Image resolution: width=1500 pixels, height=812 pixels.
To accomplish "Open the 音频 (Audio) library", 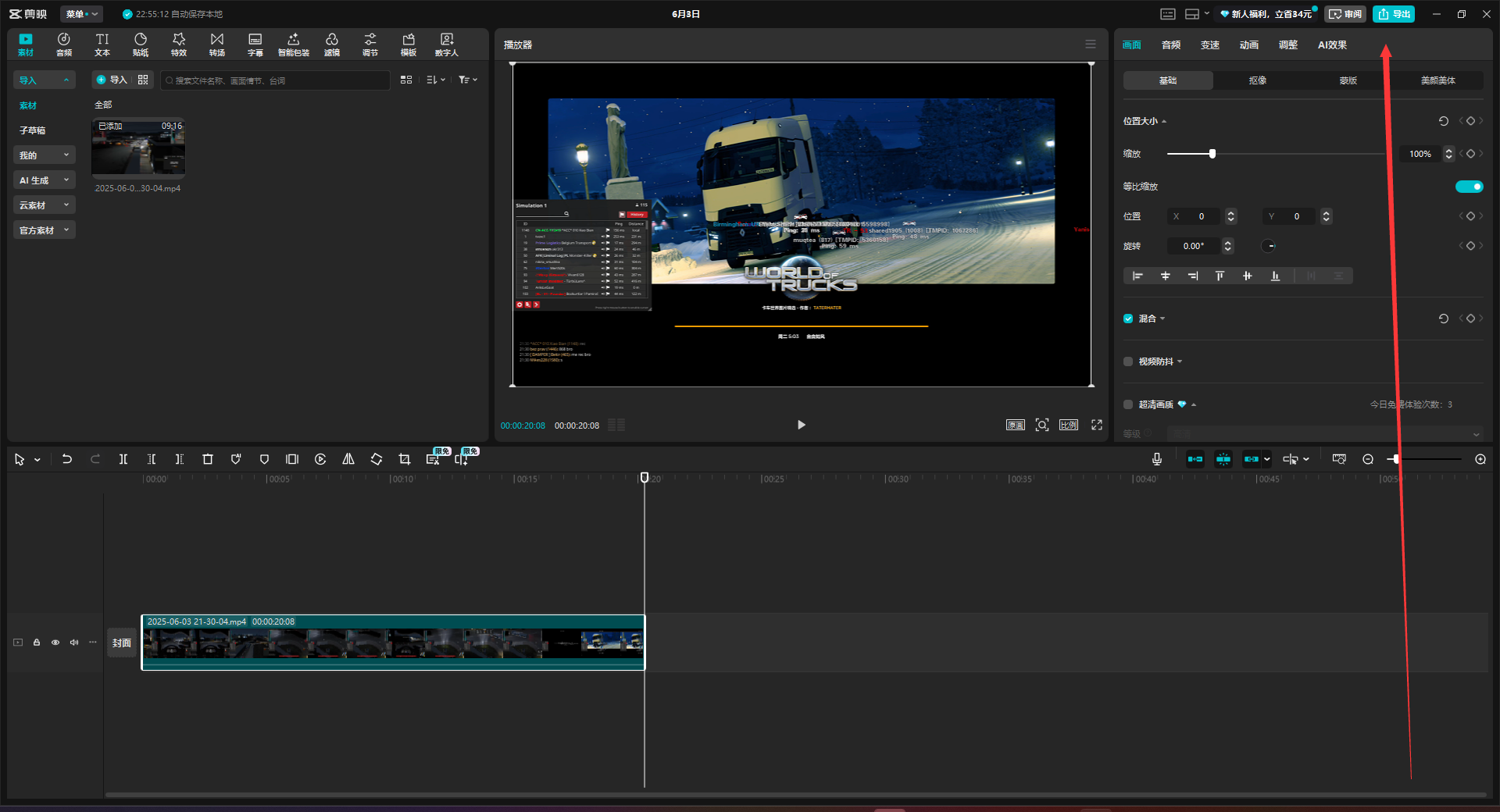I will click(x=64, y=45).
